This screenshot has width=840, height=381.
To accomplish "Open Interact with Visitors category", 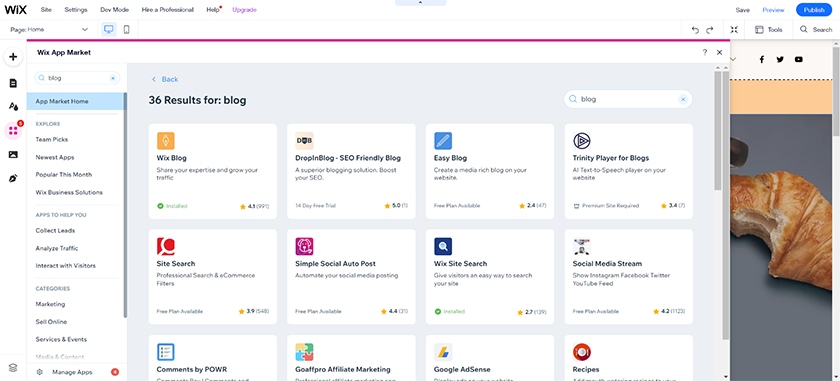I will [x=66, y=266].
